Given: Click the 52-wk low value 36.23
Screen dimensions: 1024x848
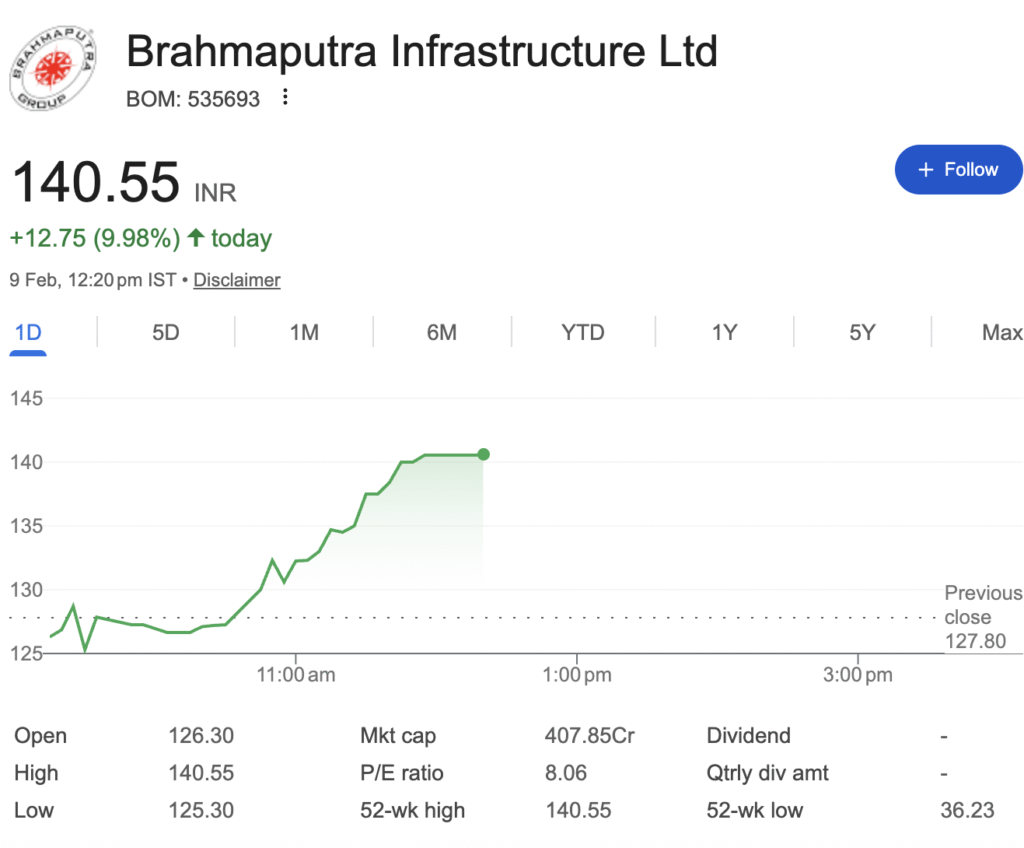Looking at the screenshot, I should (967, 810).
